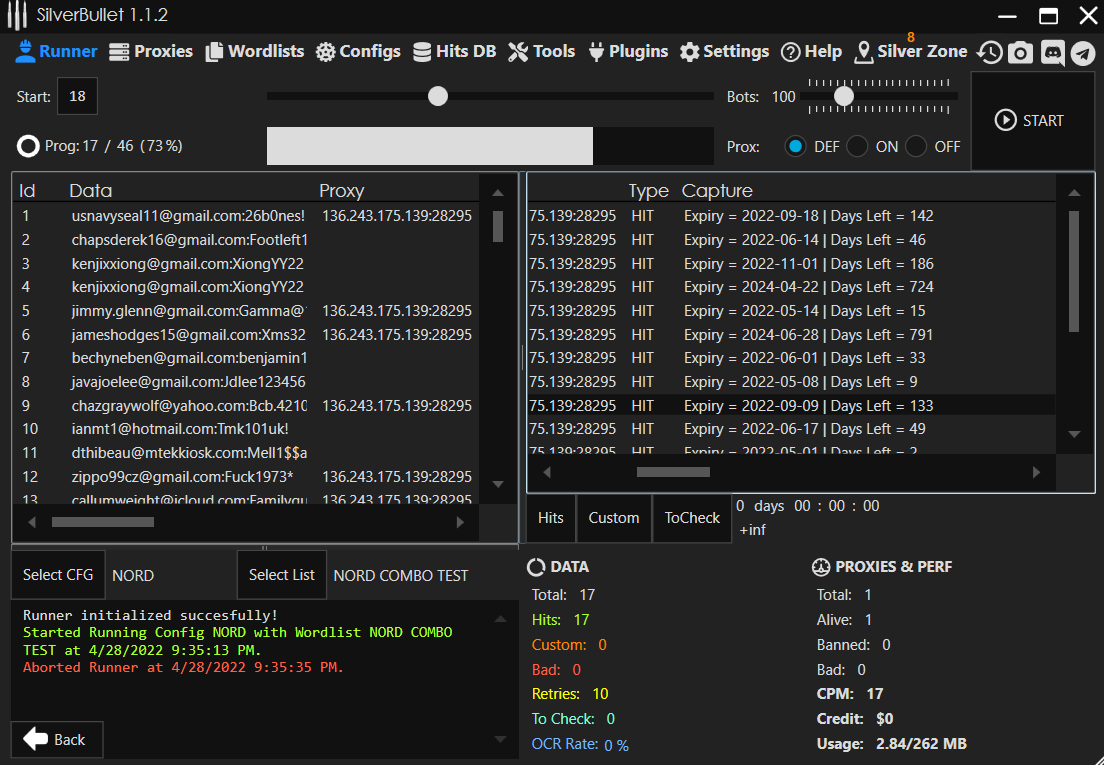Switch to the Runner section

(x=56, y=51)
